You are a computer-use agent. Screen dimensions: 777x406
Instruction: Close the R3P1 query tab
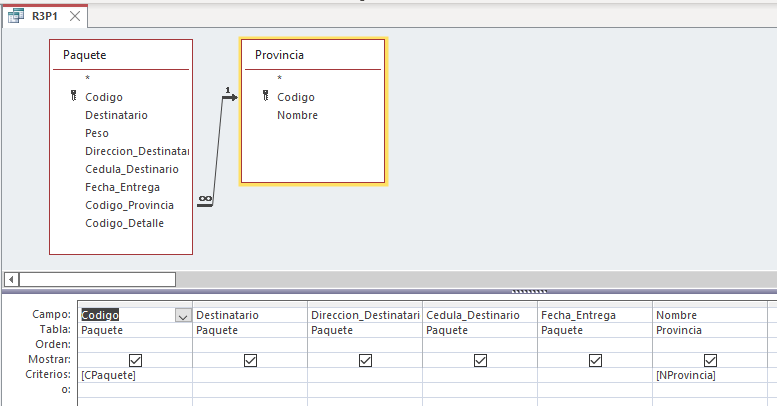(75, 16)
